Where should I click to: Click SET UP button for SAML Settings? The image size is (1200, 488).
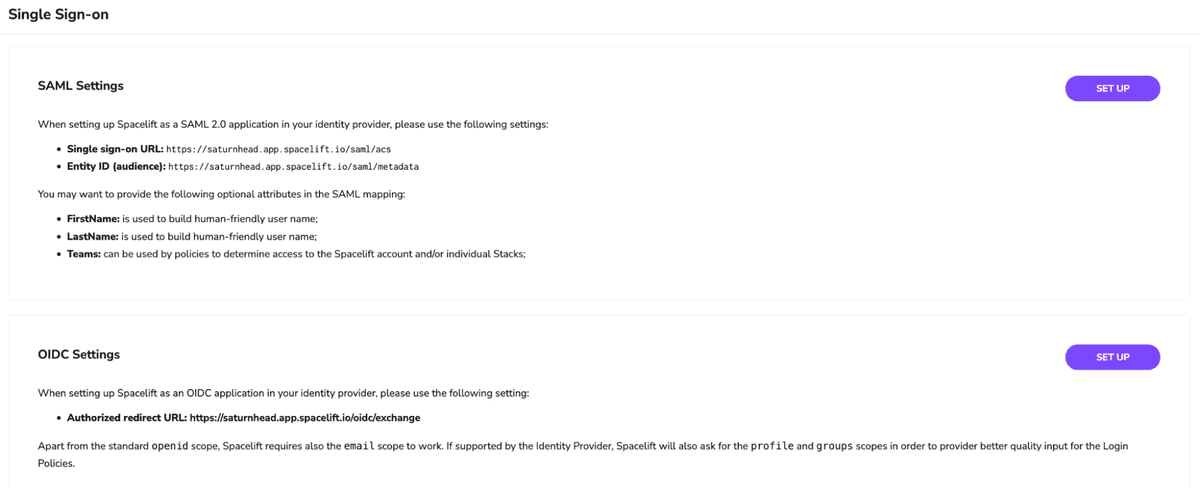[1112, 89]
